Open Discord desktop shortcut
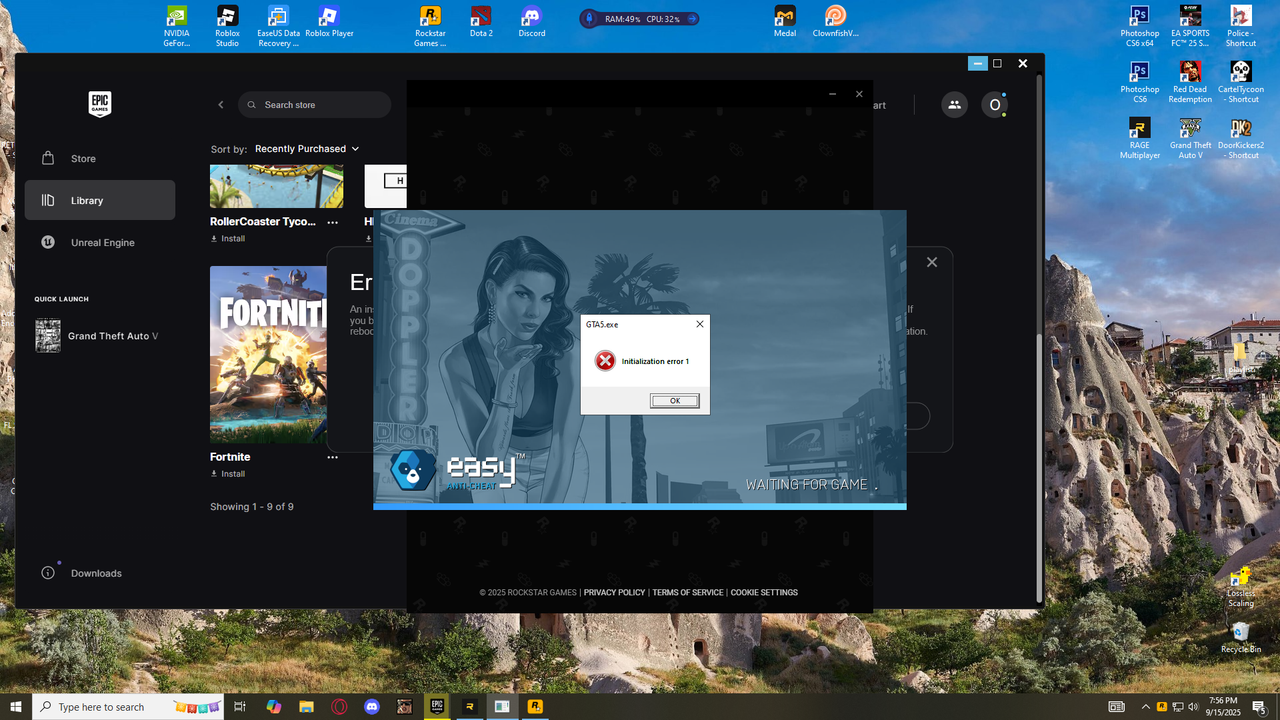This screenshot has width=1280, height=720. tap(532, 22)
